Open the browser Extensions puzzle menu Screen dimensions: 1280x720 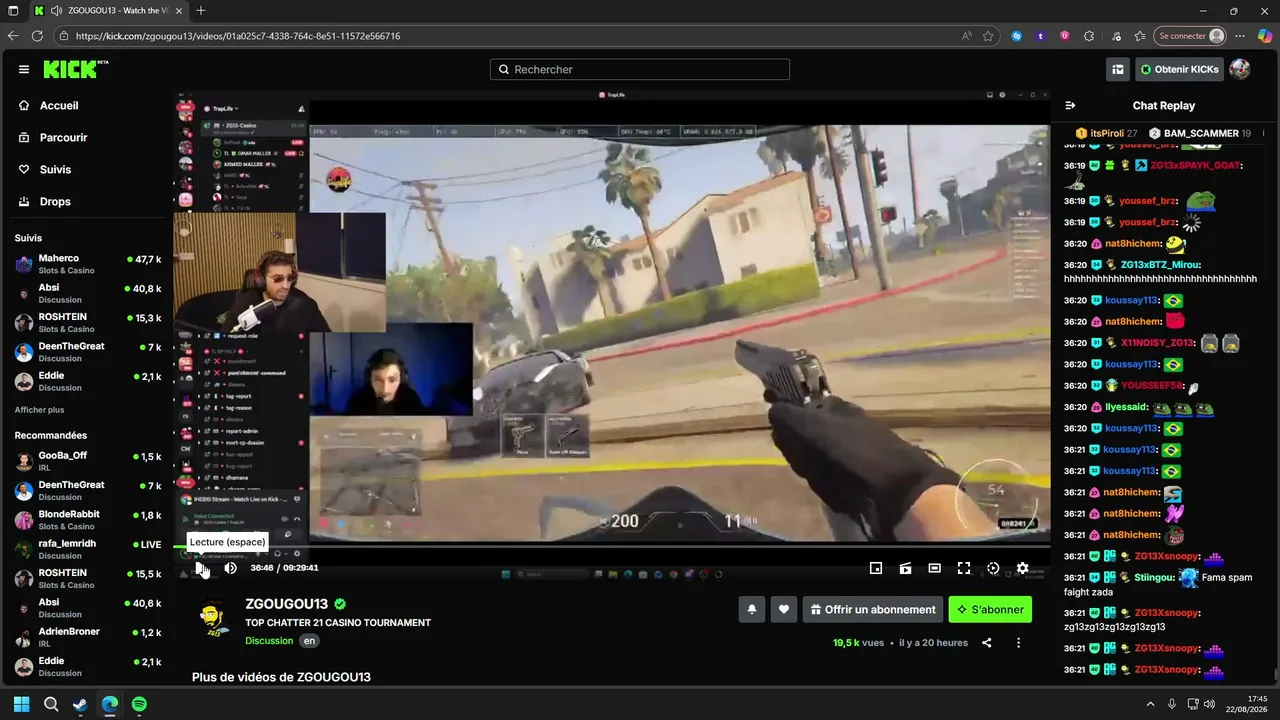pyautogui.click(x=1089, y=36)
